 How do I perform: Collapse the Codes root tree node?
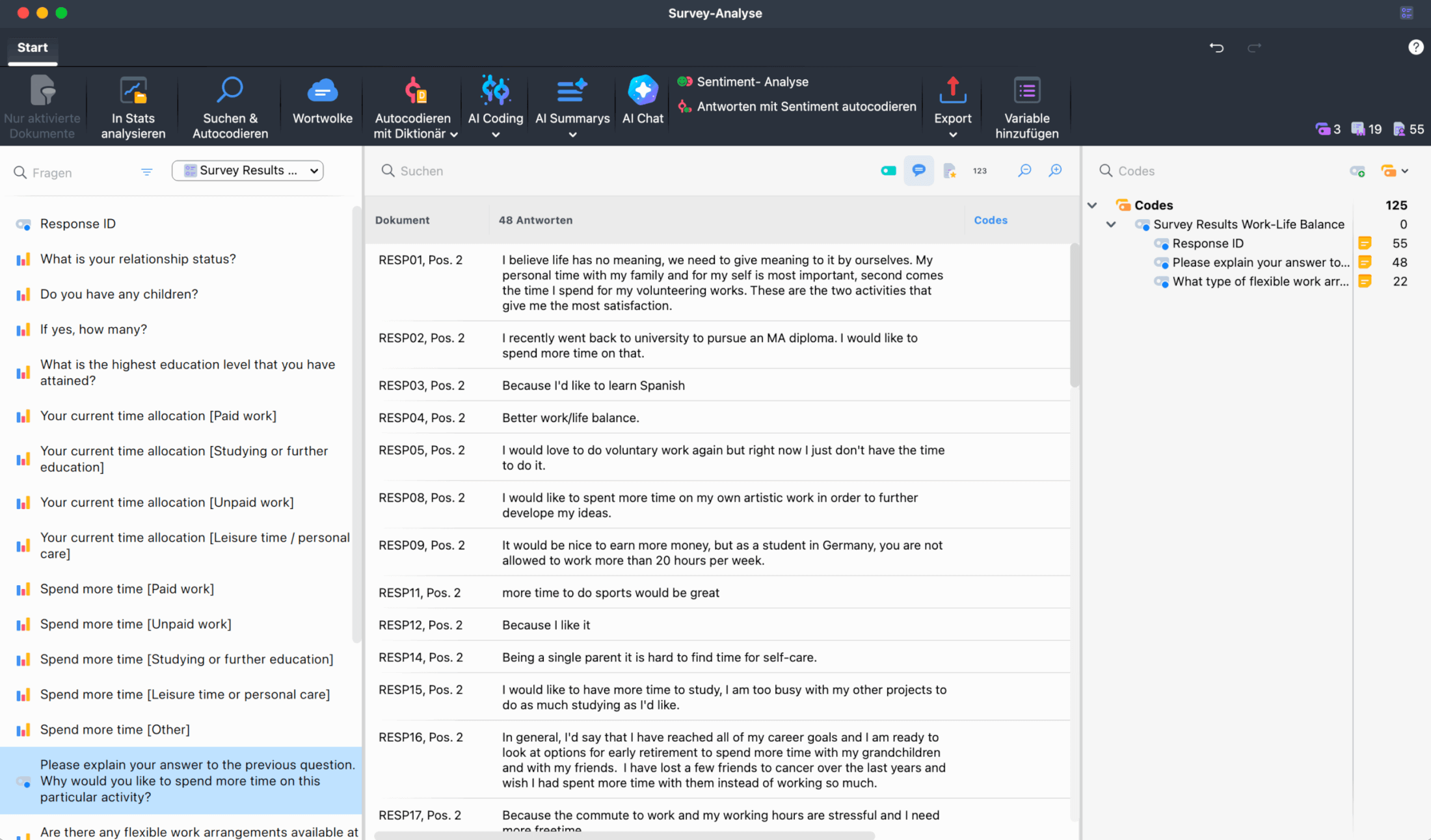click(1092, 205)
